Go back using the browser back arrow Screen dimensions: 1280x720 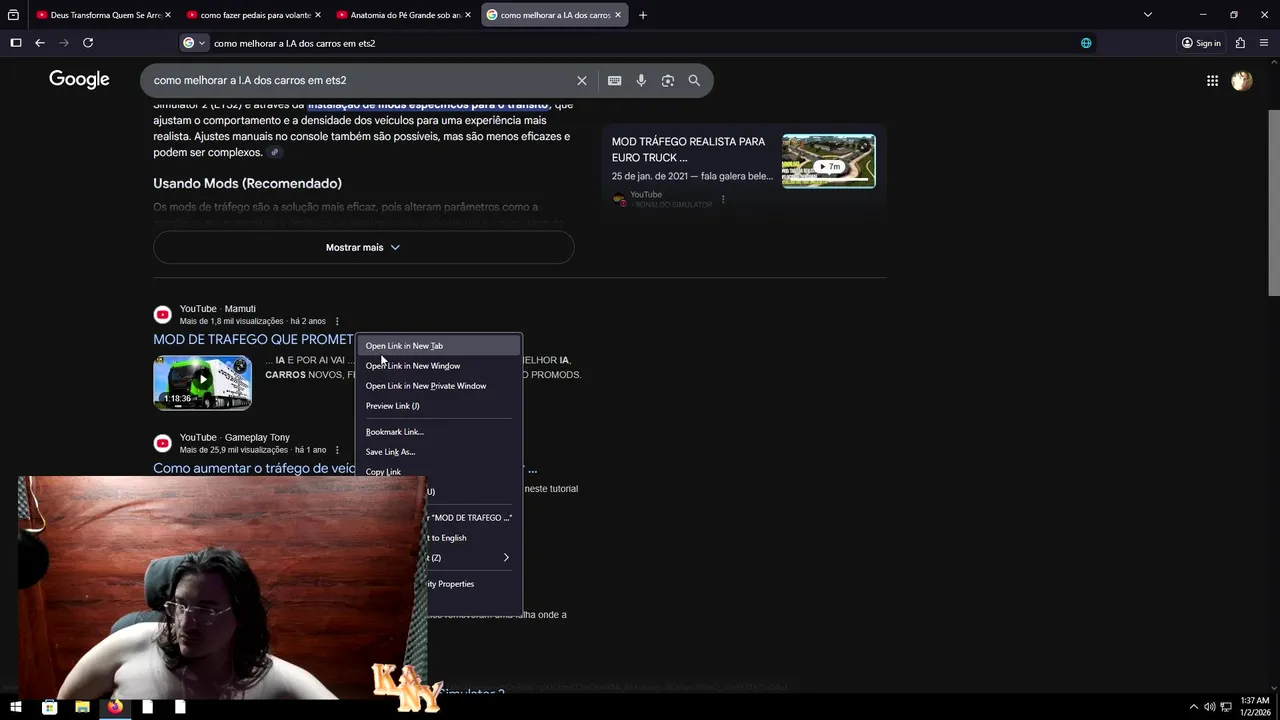tap(40, 43)
